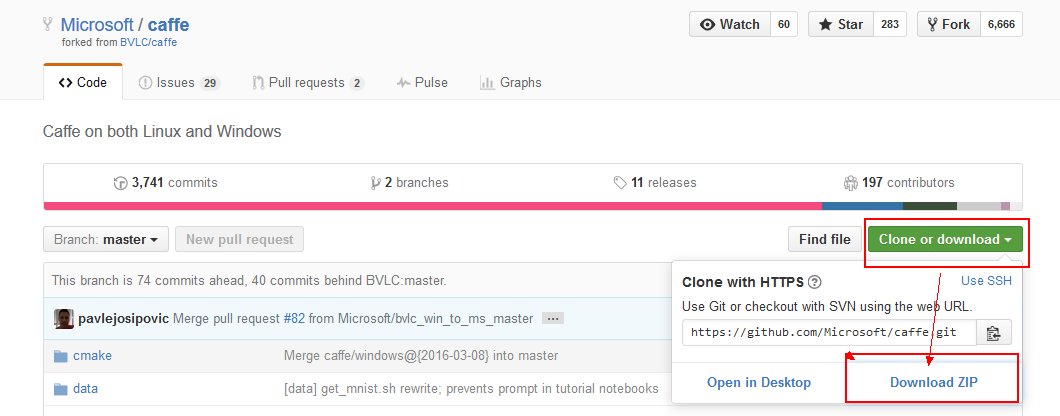
Task: Fork the repository
Action: click(948, 24)
